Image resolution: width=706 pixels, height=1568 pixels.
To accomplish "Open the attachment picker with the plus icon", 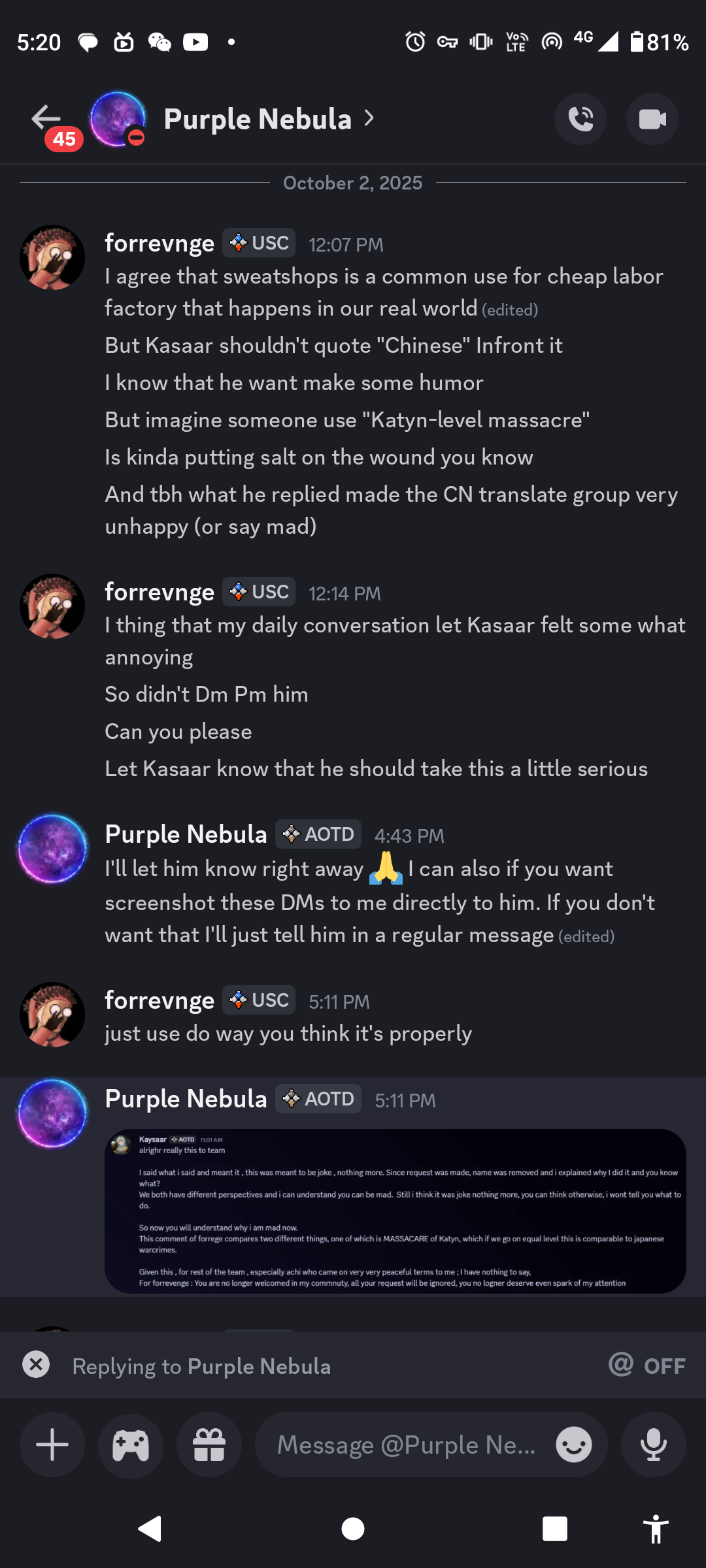I will click(x=52, y=1445).
